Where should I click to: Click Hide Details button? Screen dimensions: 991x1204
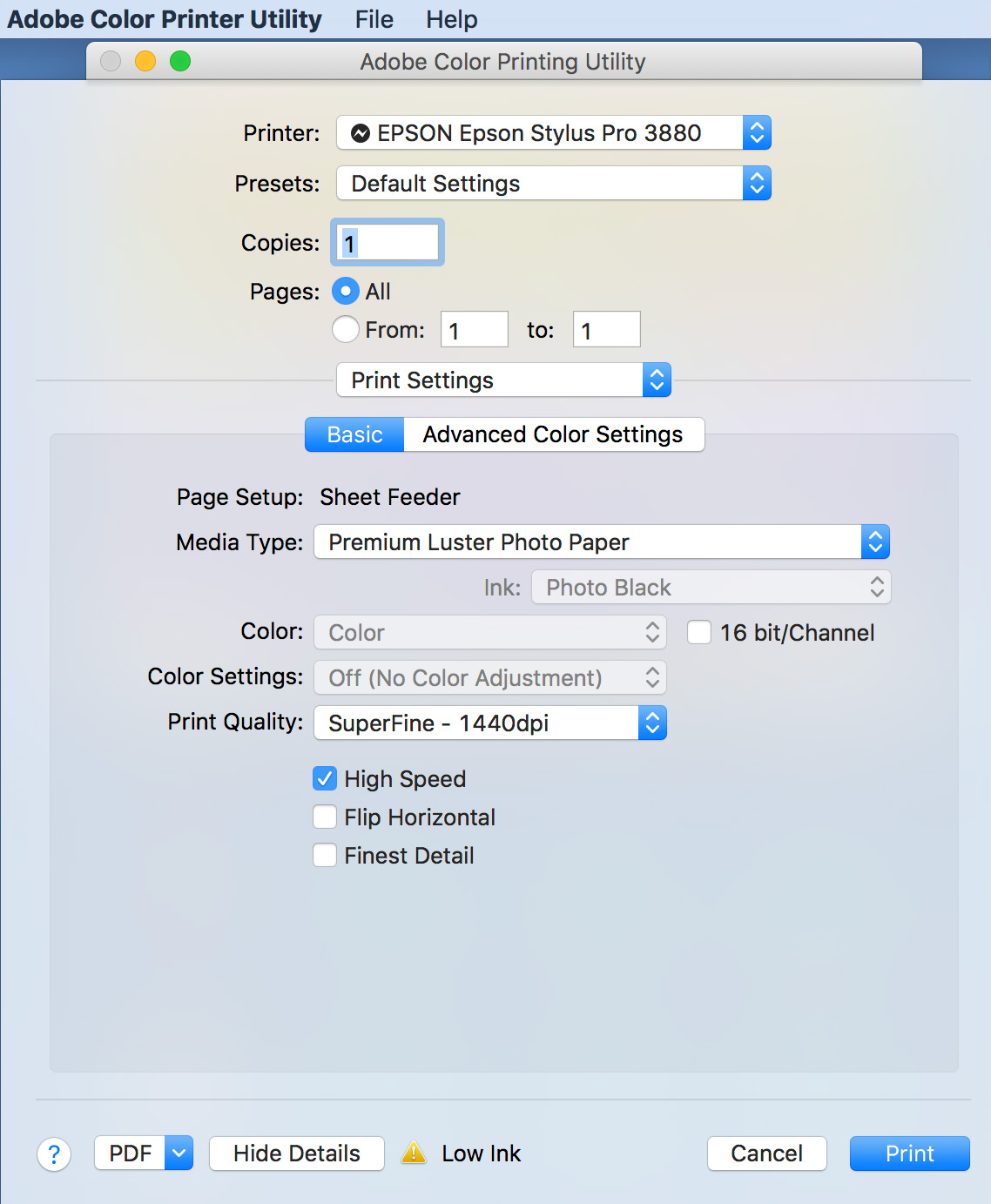pos(297,1154)
